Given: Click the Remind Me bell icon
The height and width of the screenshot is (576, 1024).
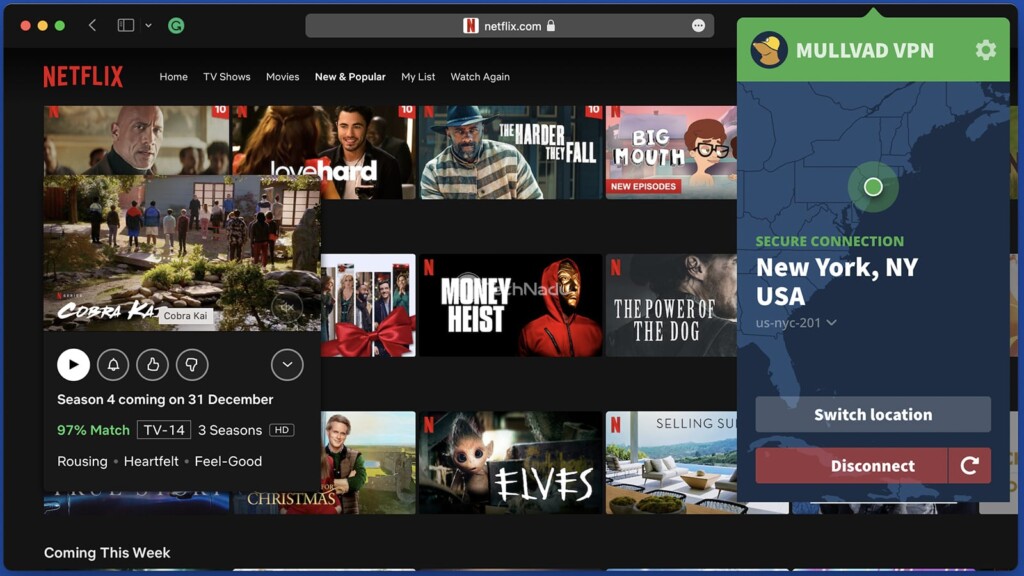Looking at the screenshot, I should click(113, 364).
